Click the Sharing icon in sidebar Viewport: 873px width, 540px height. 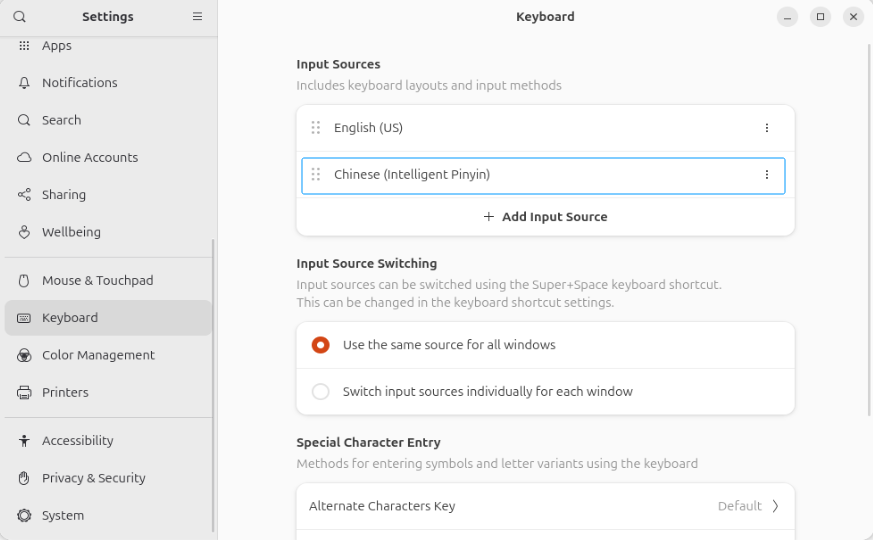pyautogui.click(x=24, y=195)
